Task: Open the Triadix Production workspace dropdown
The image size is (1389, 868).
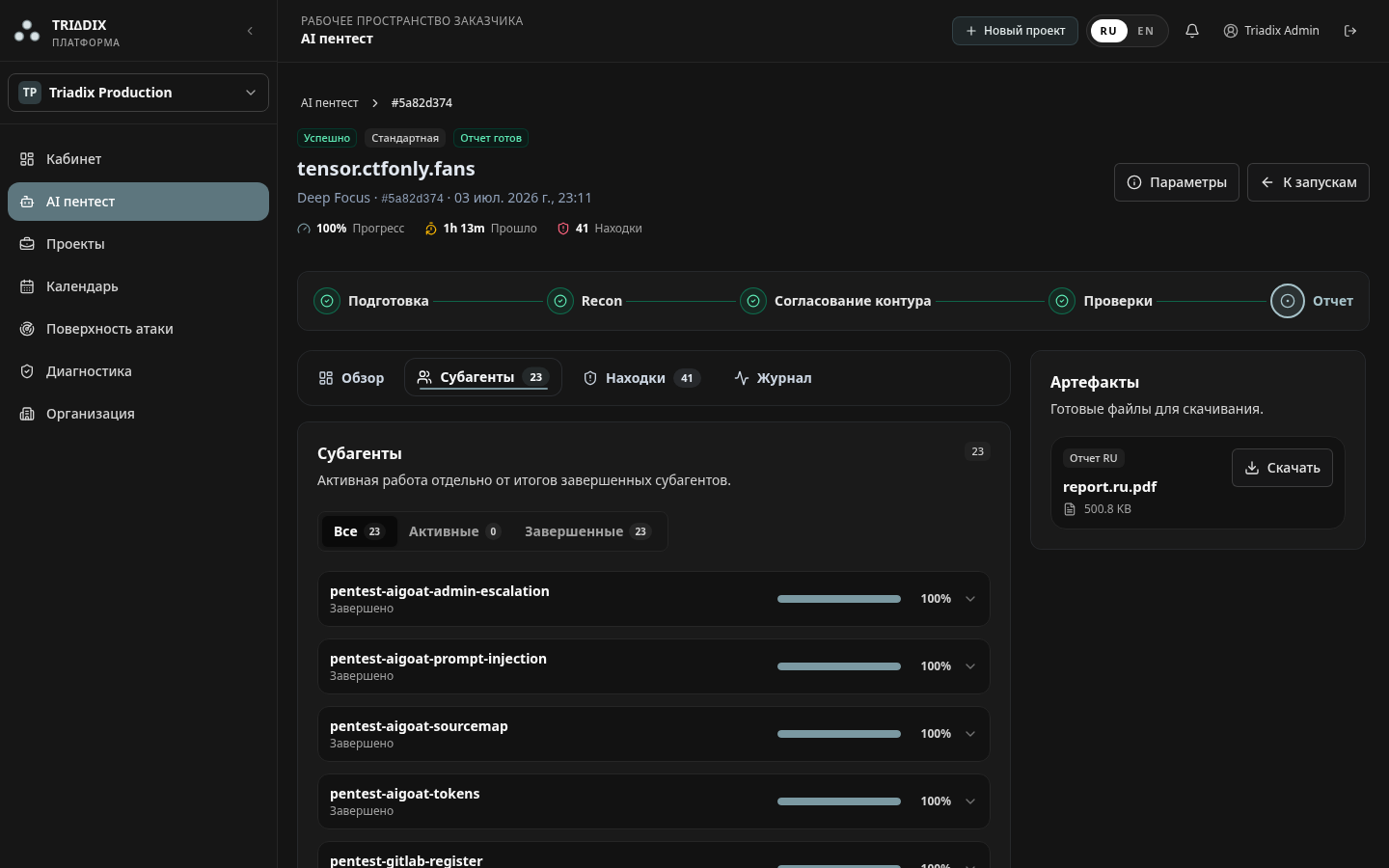Action: pos(138,93)
